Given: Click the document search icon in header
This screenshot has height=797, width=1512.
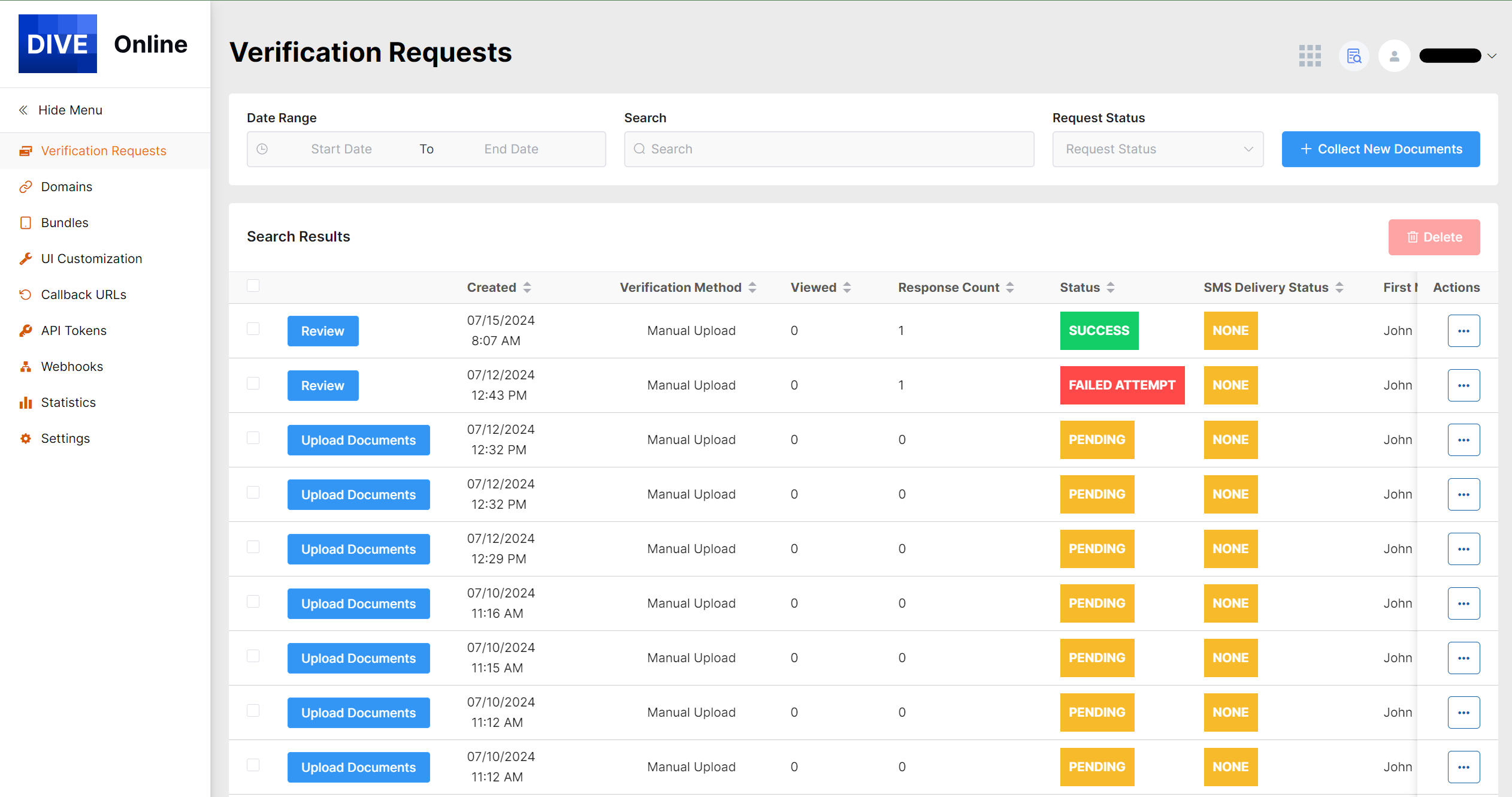Looking at the screenshot, I should (1354, 56).
